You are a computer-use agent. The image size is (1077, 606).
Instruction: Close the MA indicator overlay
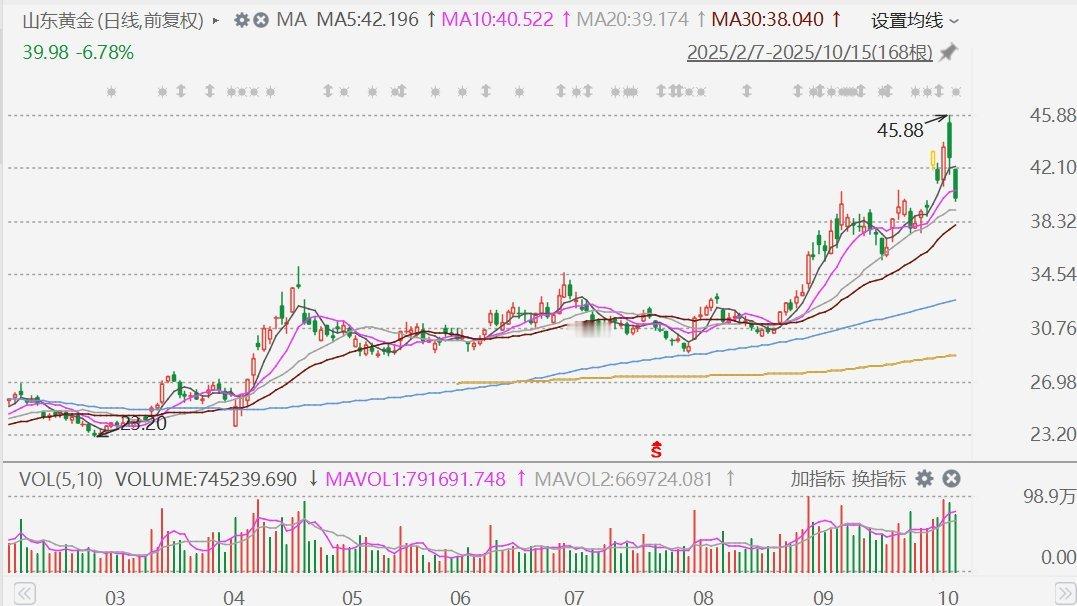tap(261, 20)
